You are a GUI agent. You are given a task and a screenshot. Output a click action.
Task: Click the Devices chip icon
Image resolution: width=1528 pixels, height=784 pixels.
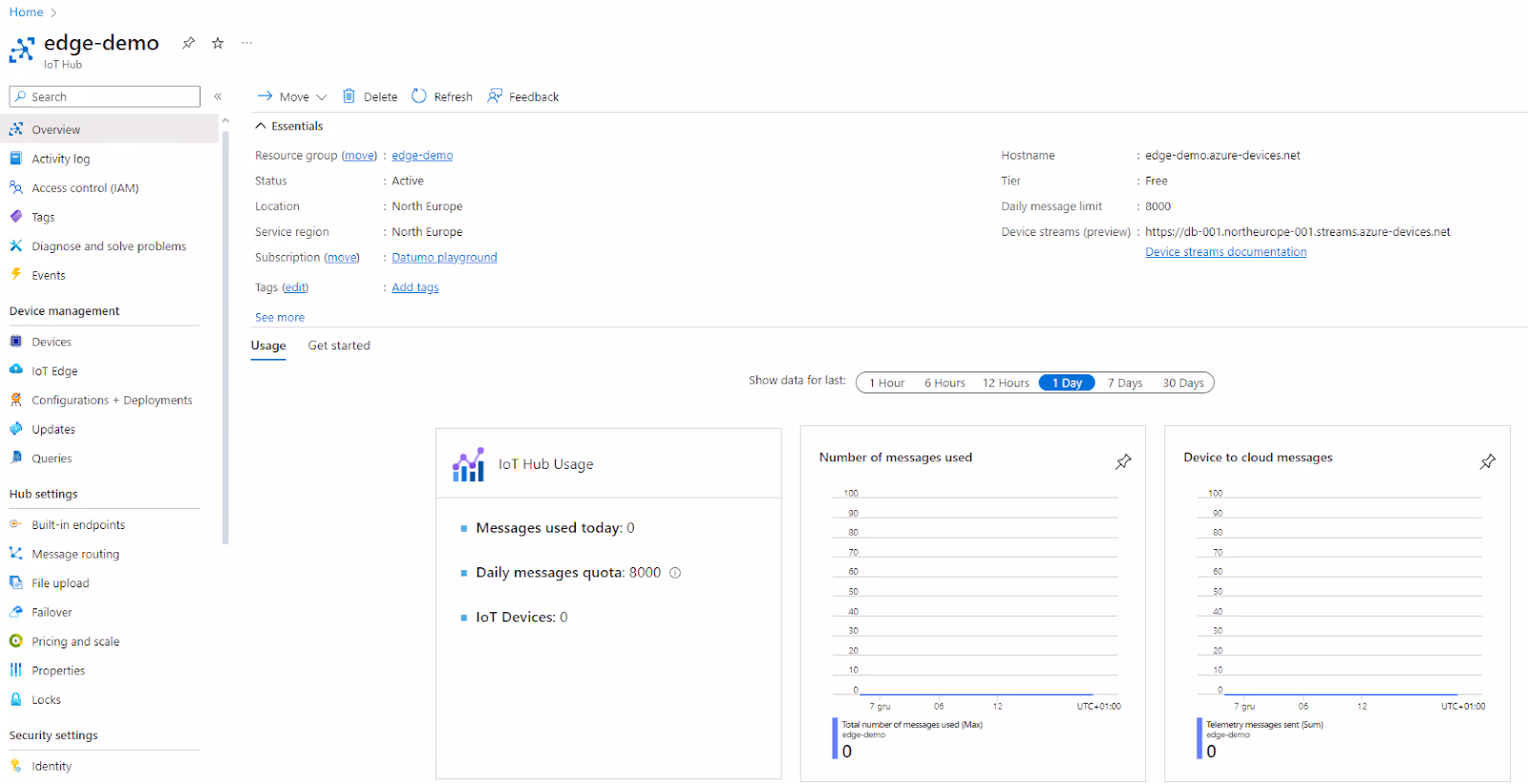click(x=16, y=341)
